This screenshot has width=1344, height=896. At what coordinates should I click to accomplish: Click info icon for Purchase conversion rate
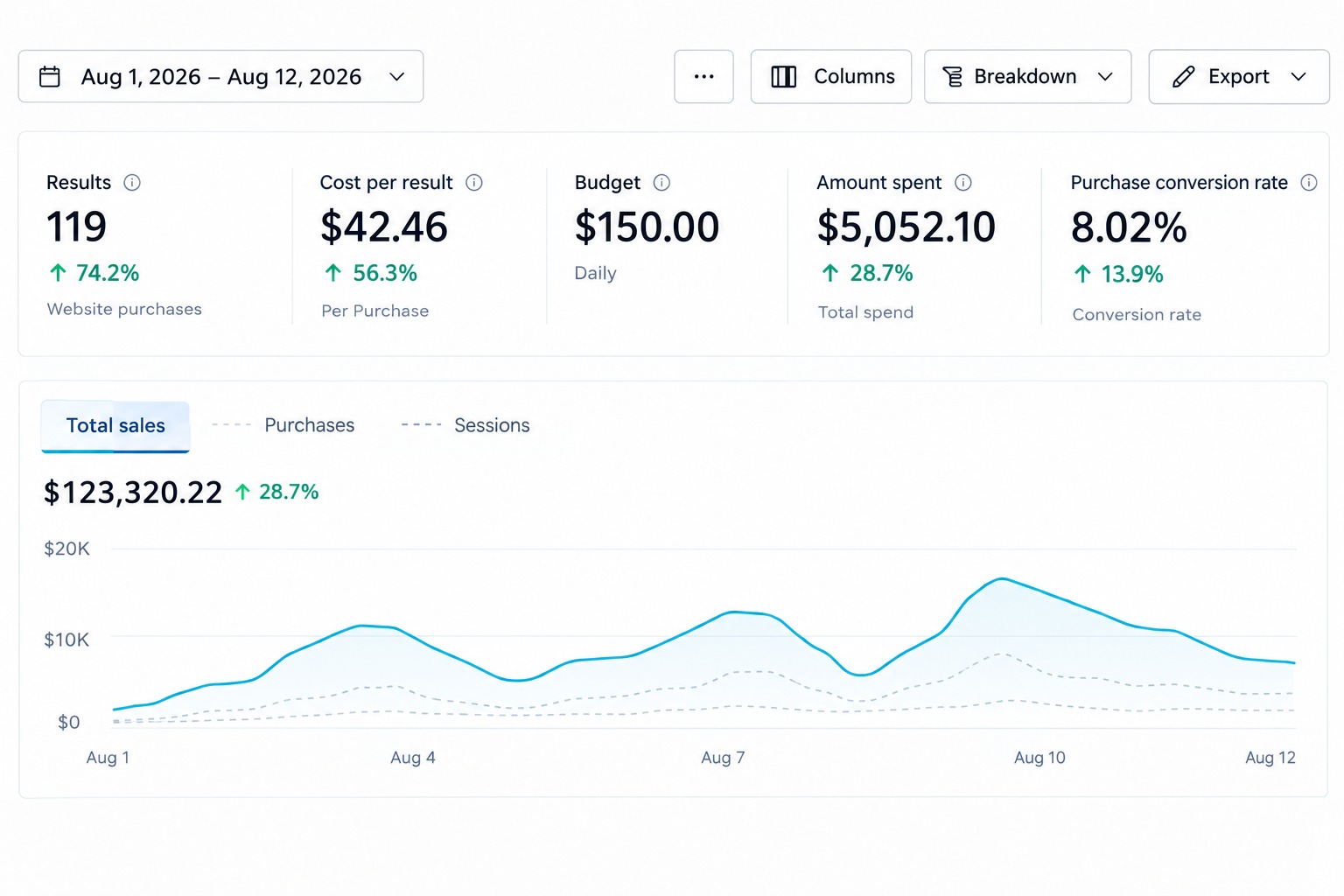(1309, 182)
